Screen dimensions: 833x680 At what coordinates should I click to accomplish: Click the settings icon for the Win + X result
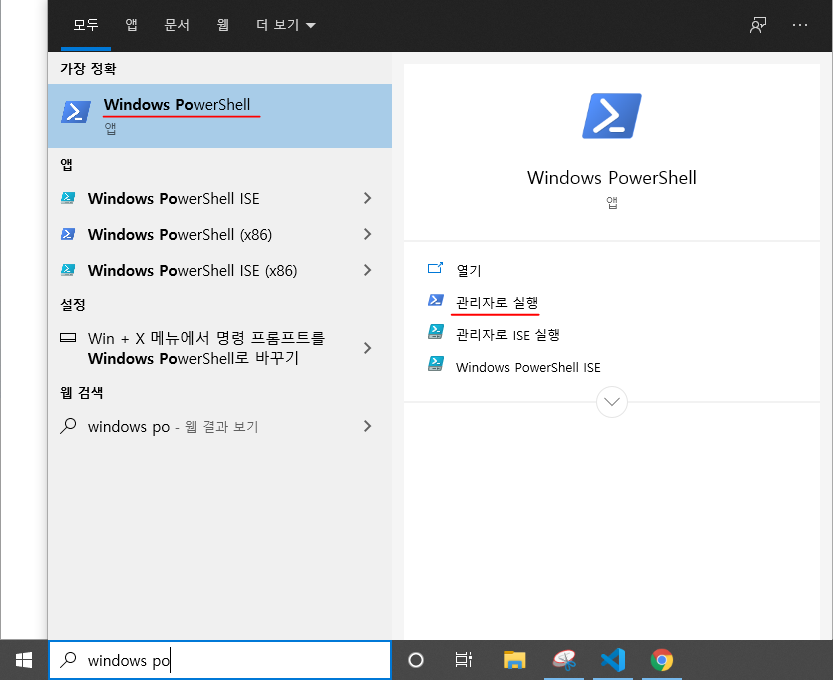pyautogui.click(x=68, y=337)
